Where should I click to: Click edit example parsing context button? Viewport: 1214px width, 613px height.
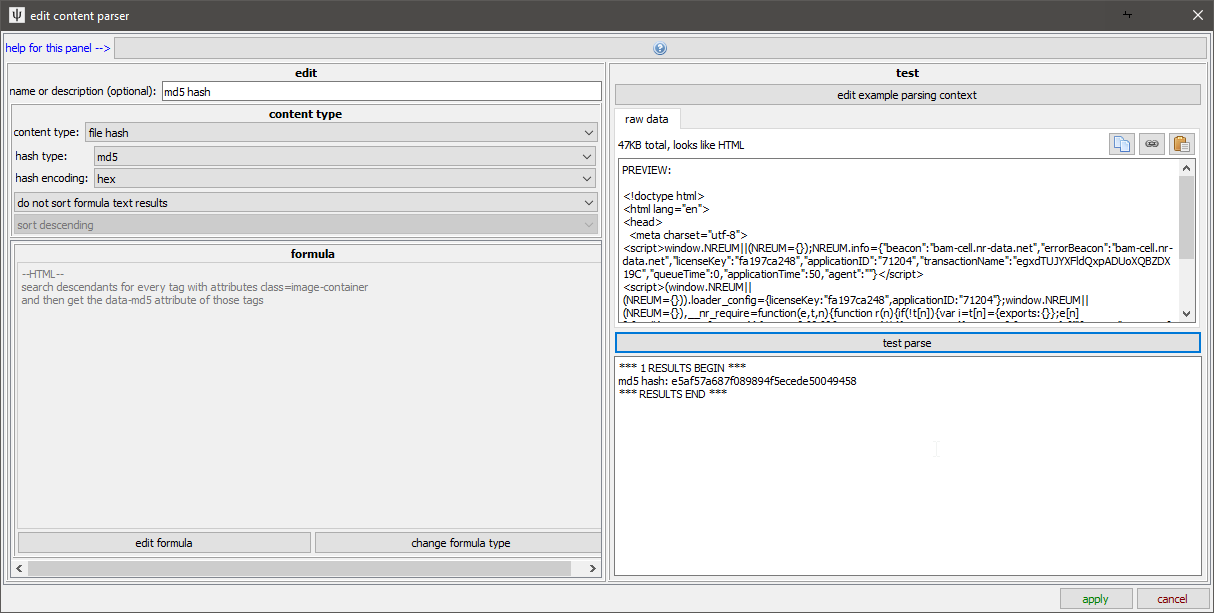[907, 95]
